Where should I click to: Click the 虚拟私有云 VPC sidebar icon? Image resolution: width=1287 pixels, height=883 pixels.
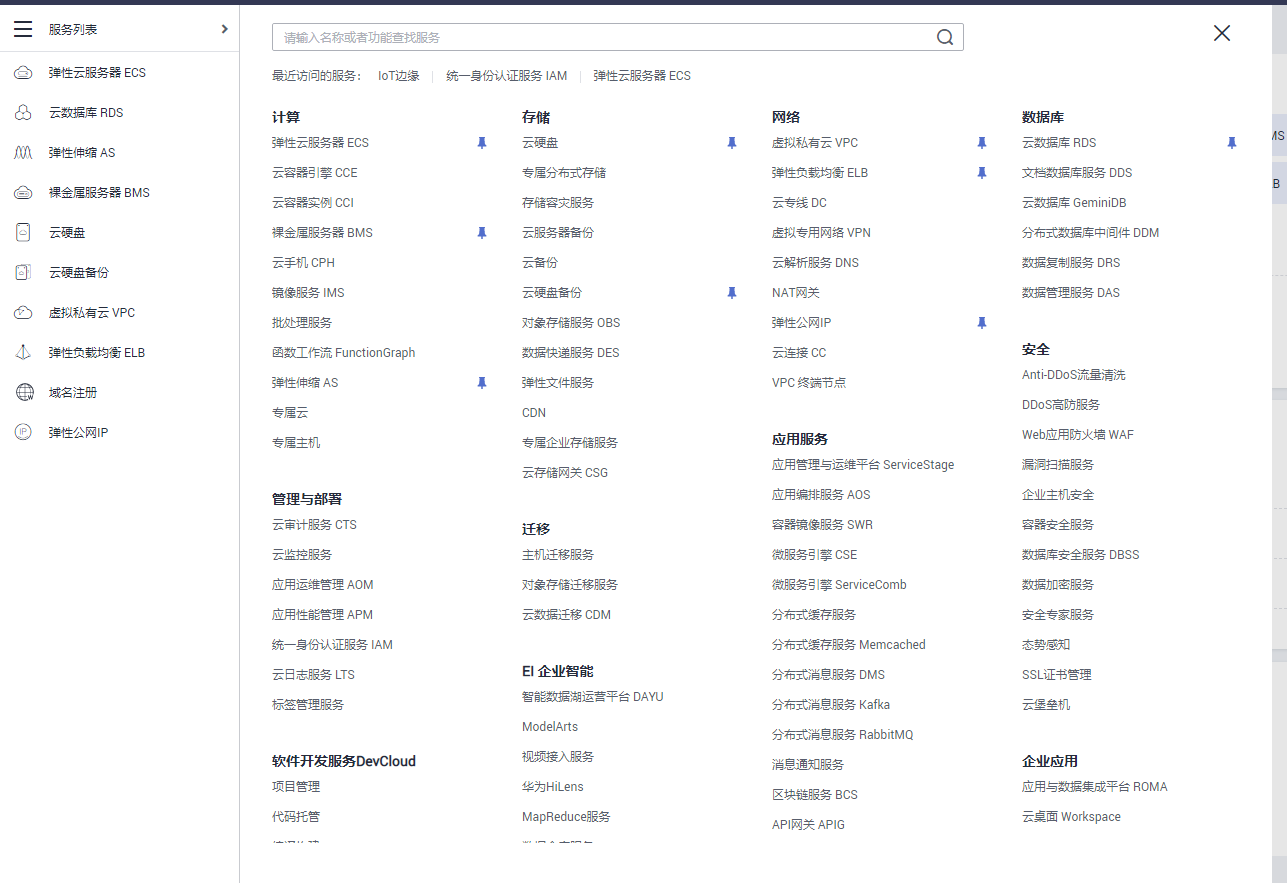click(x=24, y=312)
